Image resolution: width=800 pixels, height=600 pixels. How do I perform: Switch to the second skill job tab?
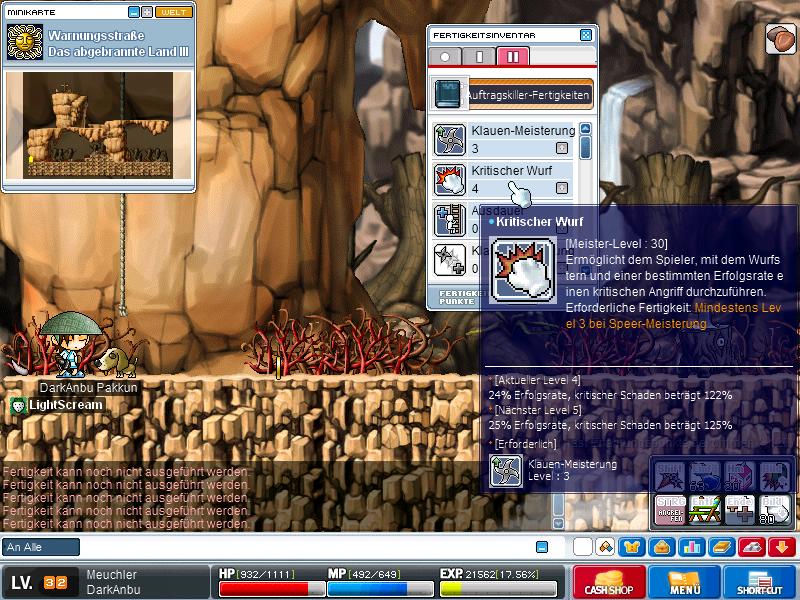(x=479, y=57)
